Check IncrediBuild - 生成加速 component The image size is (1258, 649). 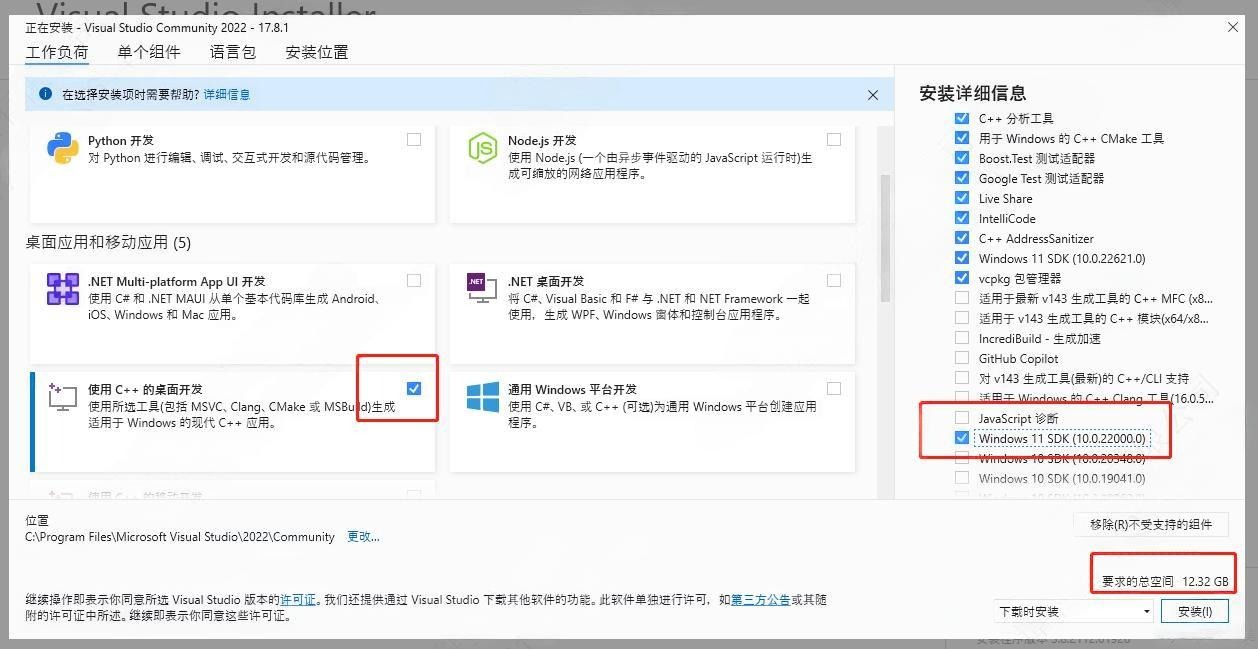coord(962,338)
